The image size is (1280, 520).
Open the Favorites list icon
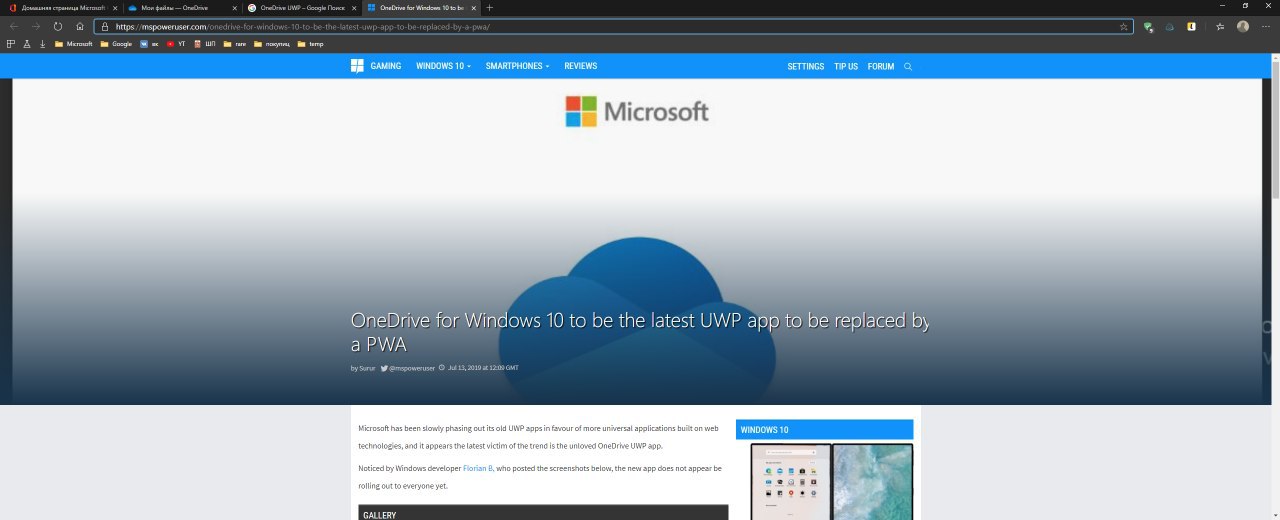coord(1221,27)
